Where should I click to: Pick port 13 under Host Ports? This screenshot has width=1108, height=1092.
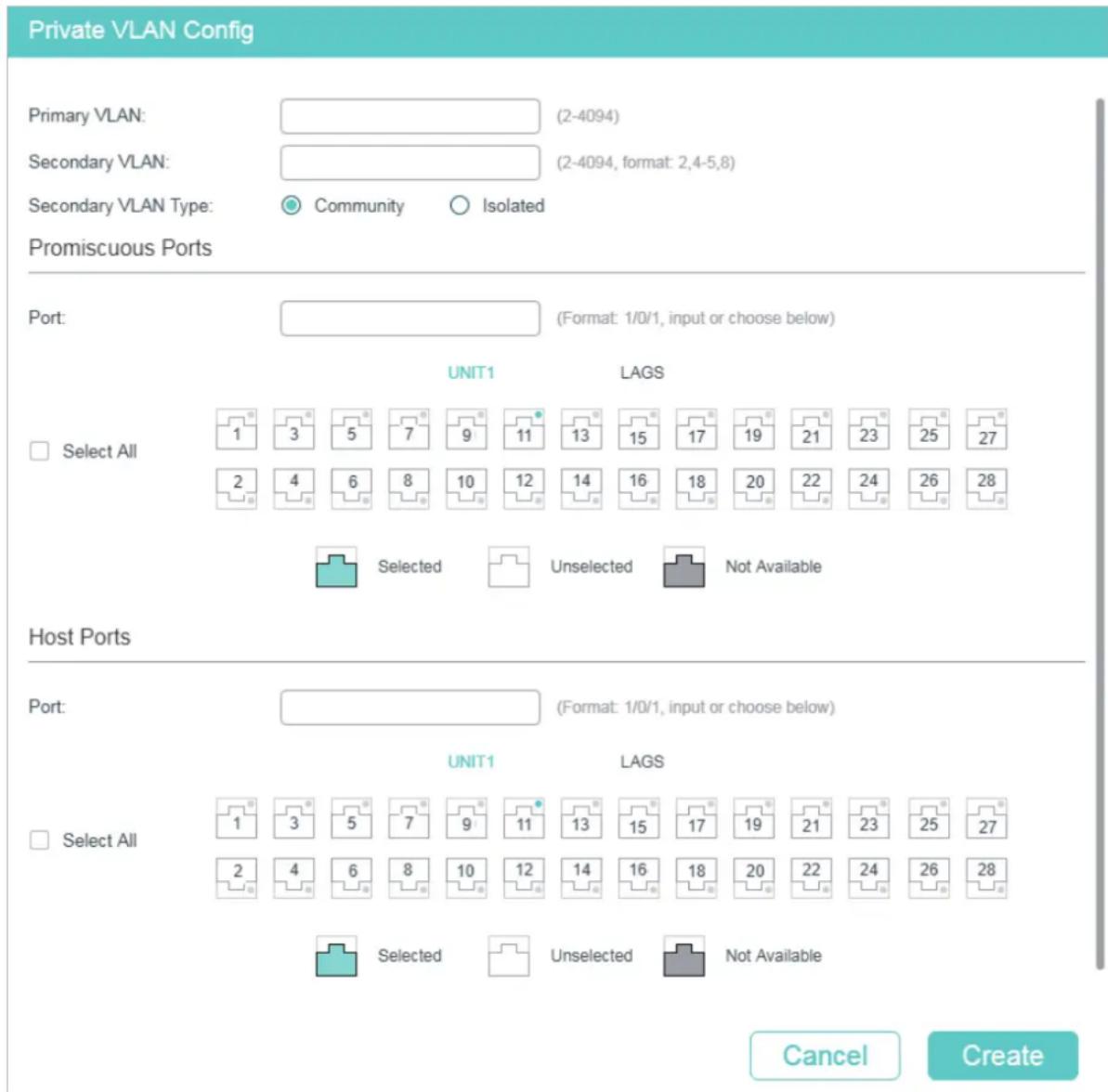[581, 819]
